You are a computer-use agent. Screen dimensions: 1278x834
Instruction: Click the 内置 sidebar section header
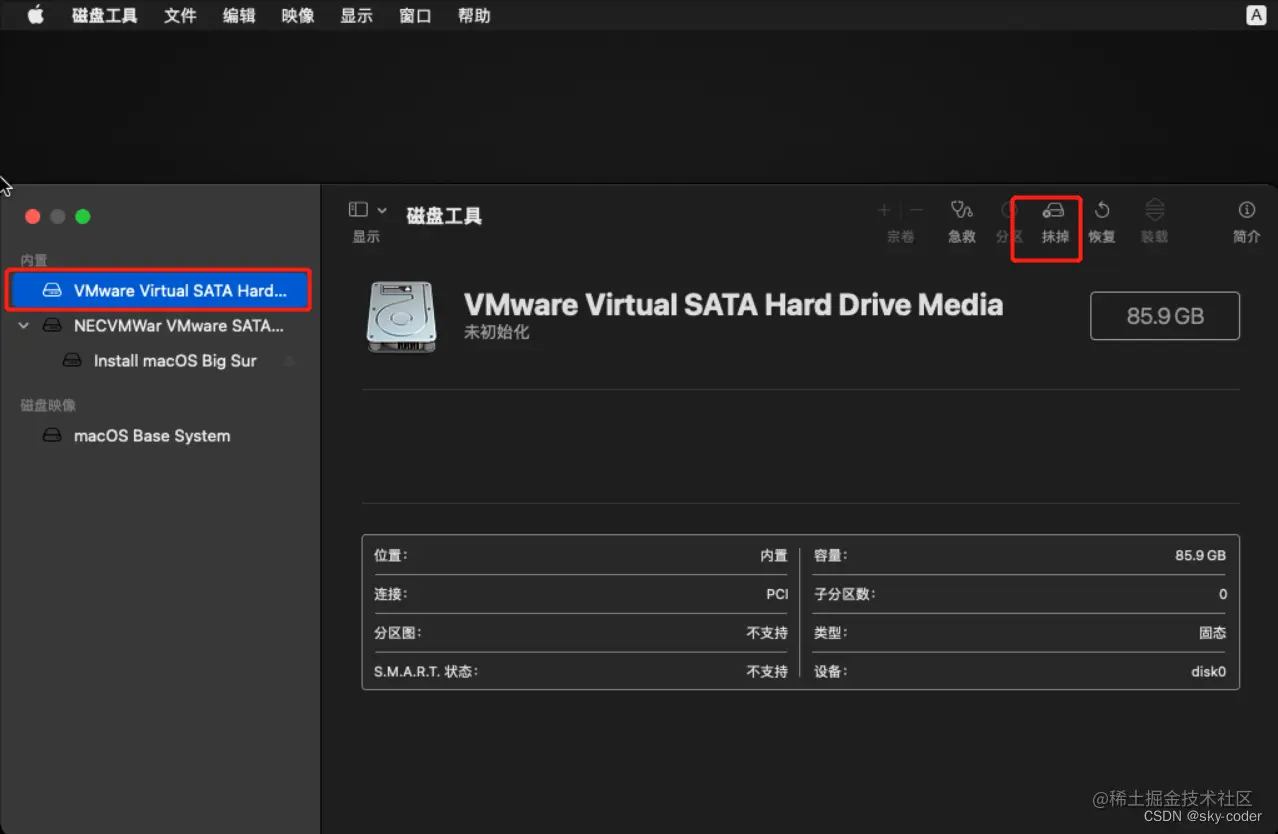(34, 260)
